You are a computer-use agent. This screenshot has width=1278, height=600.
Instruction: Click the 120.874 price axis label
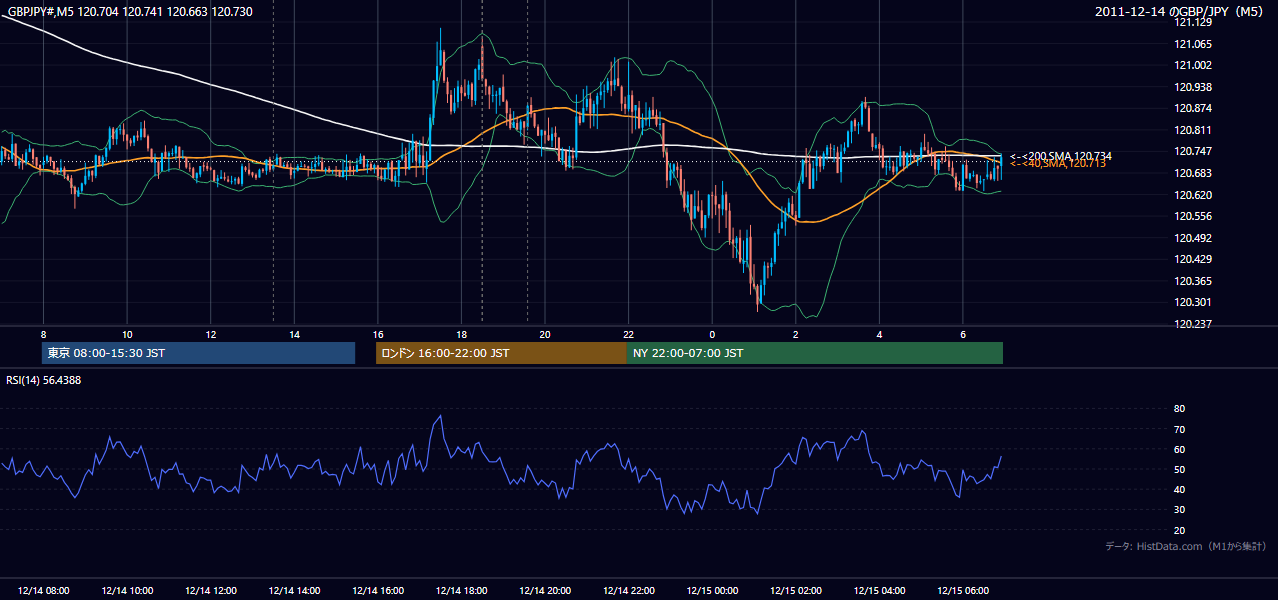(x=1193, y=108)
